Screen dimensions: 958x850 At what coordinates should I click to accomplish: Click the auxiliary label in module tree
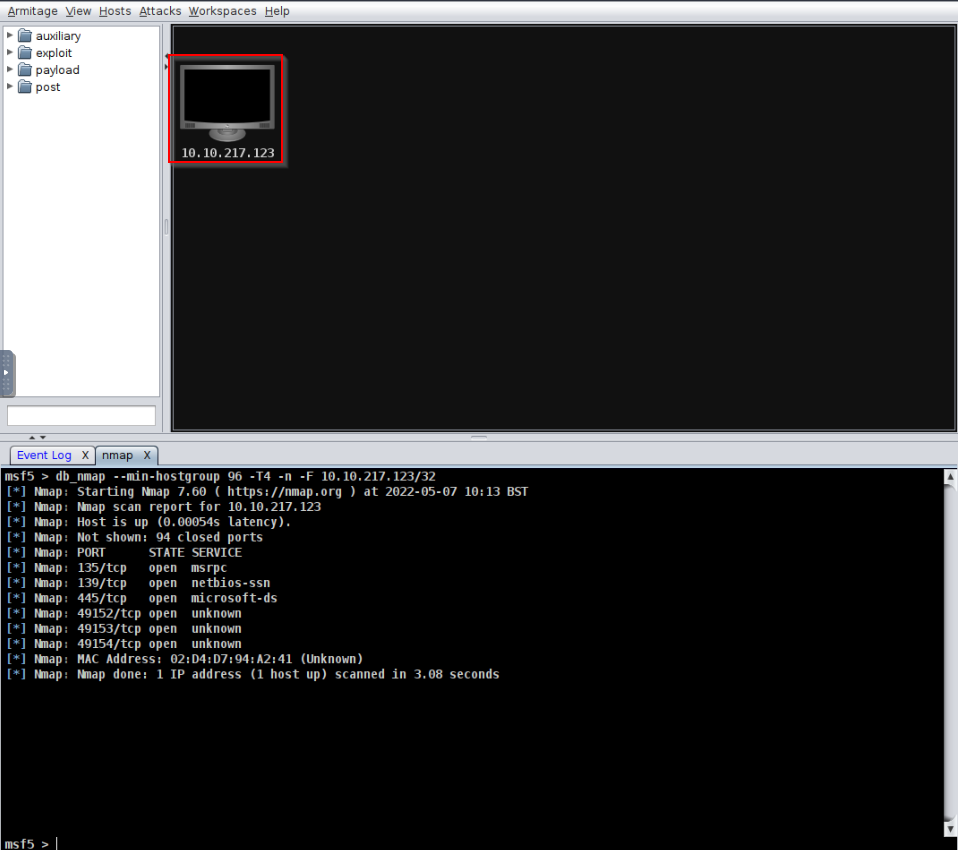tap(58, 36)
